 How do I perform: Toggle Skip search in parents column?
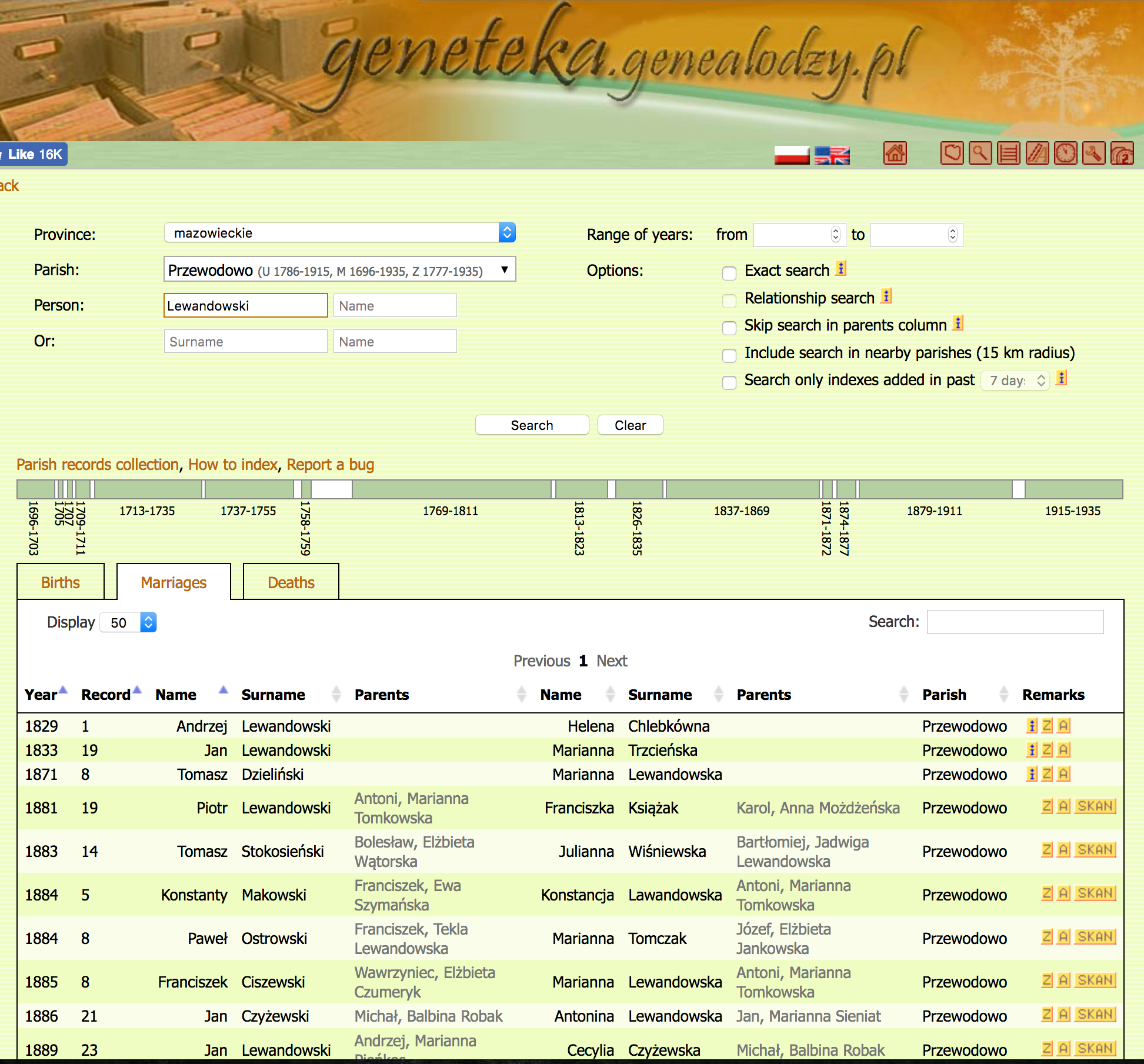coord(729,328)
